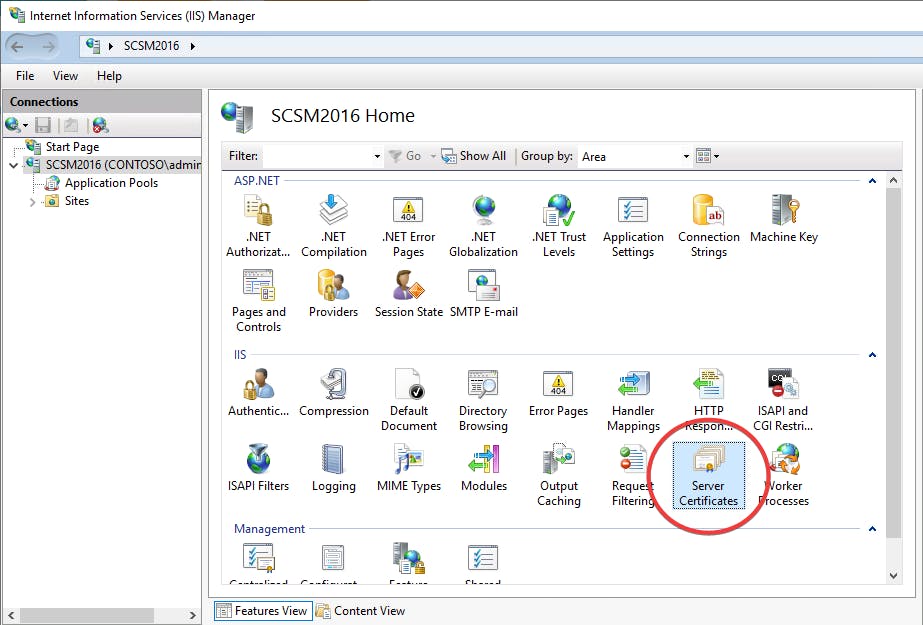Collapse the Management group
The width and height of the screenshot is (923, 625).
pyautogui.click(x=872, y=529)
